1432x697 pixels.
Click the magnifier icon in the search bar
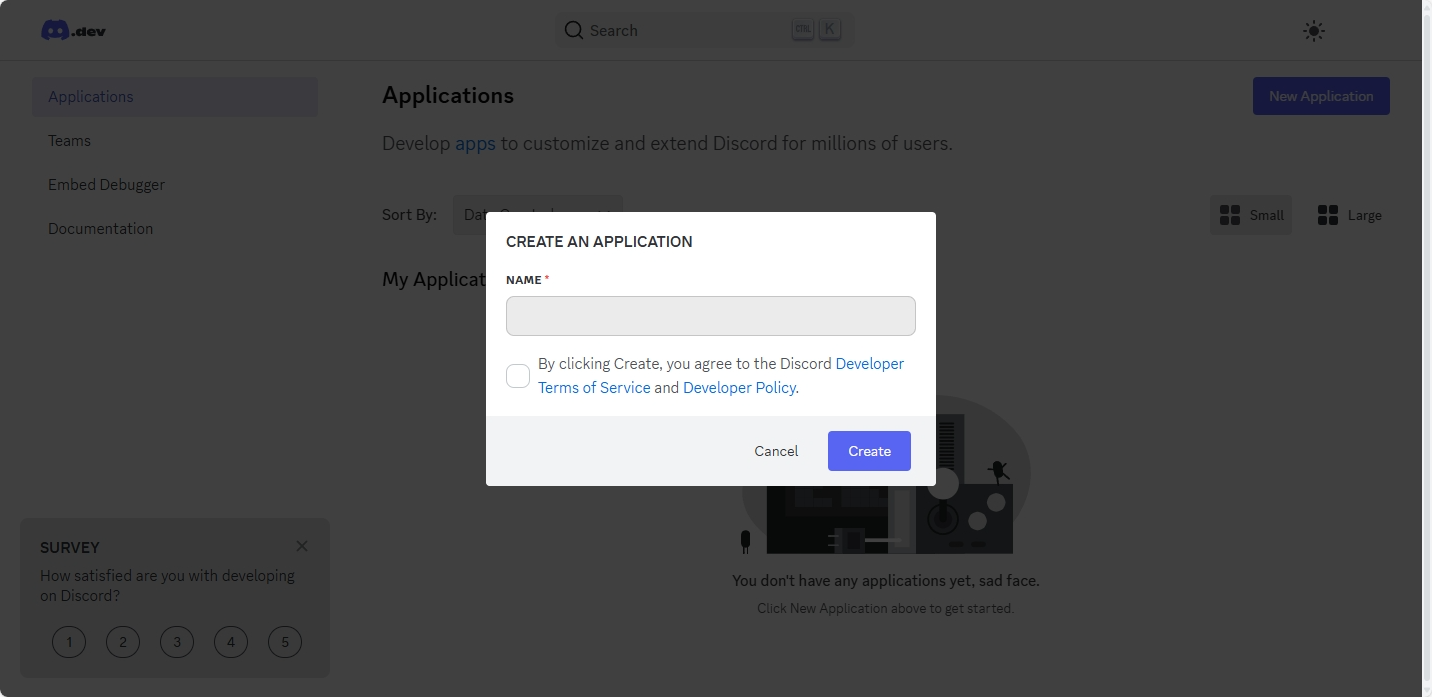coord(574,30)
